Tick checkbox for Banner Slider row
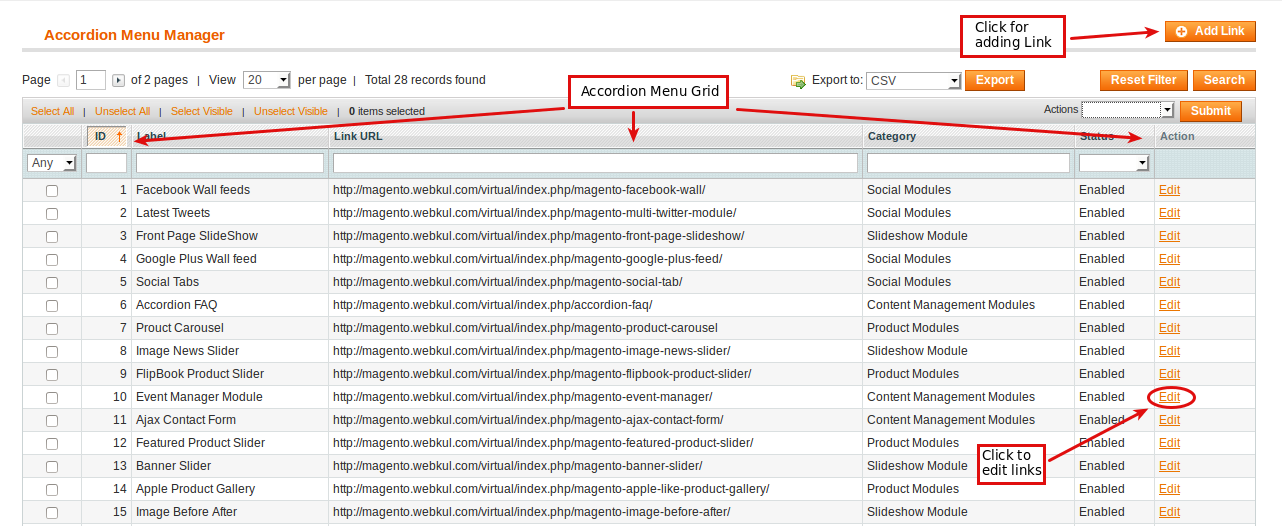The width and height of the screenshot is (1282, 526). (x=52, y=466)
